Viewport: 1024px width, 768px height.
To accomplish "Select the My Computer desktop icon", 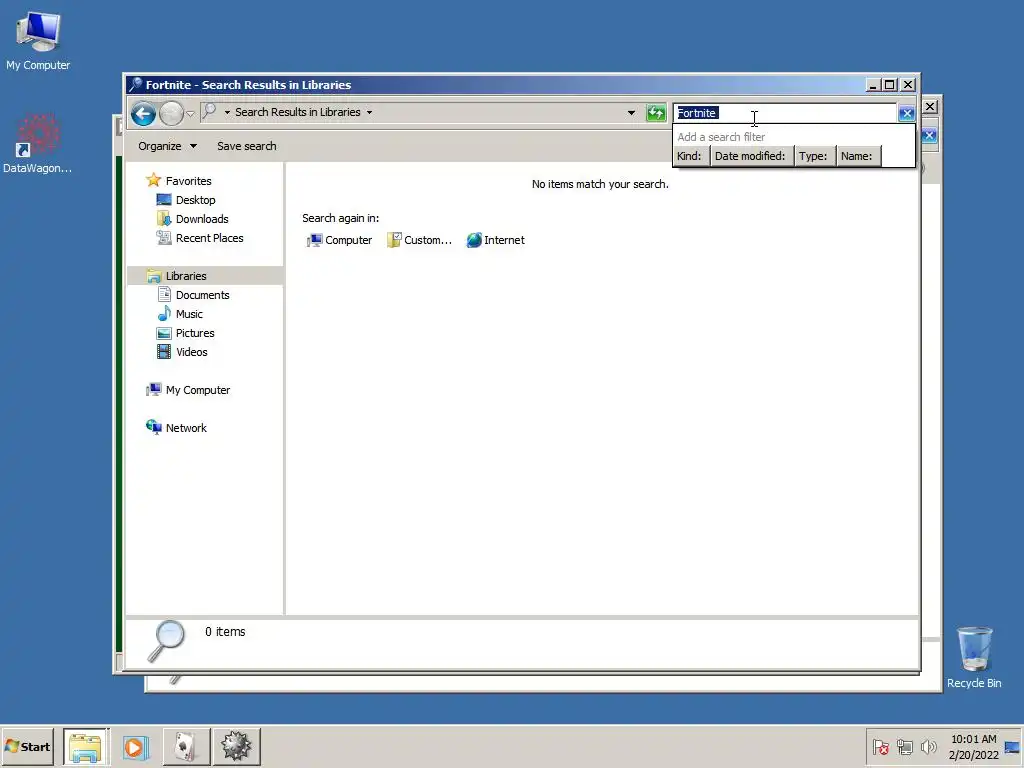I will [x=38, y=41].
